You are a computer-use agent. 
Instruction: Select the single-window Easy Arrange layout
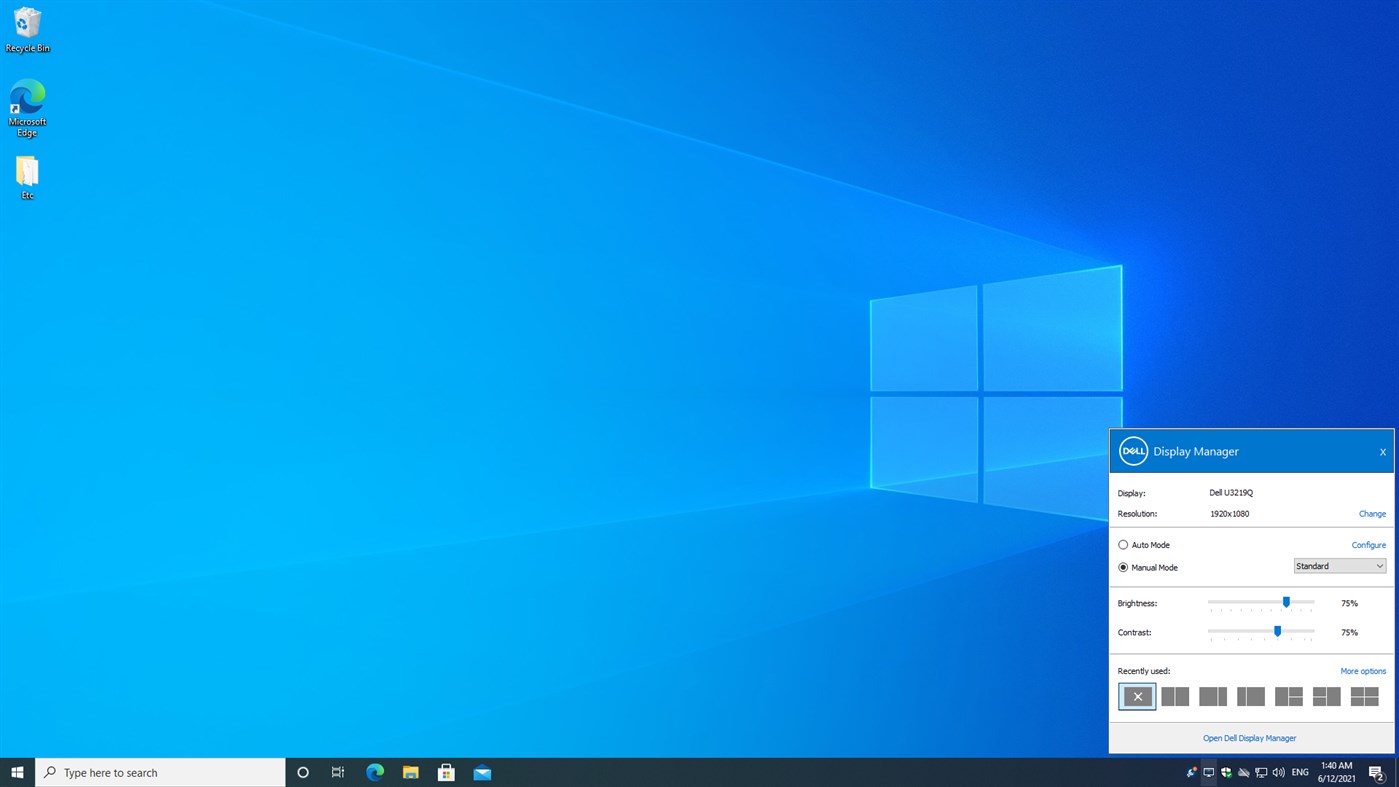click(1136, 695)
